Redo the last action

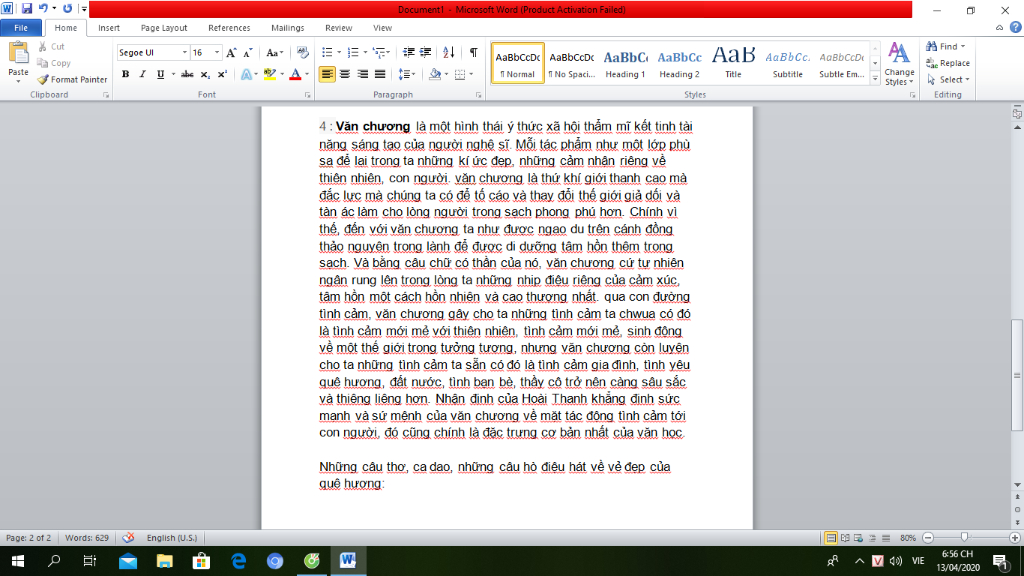tap(67, 9)
